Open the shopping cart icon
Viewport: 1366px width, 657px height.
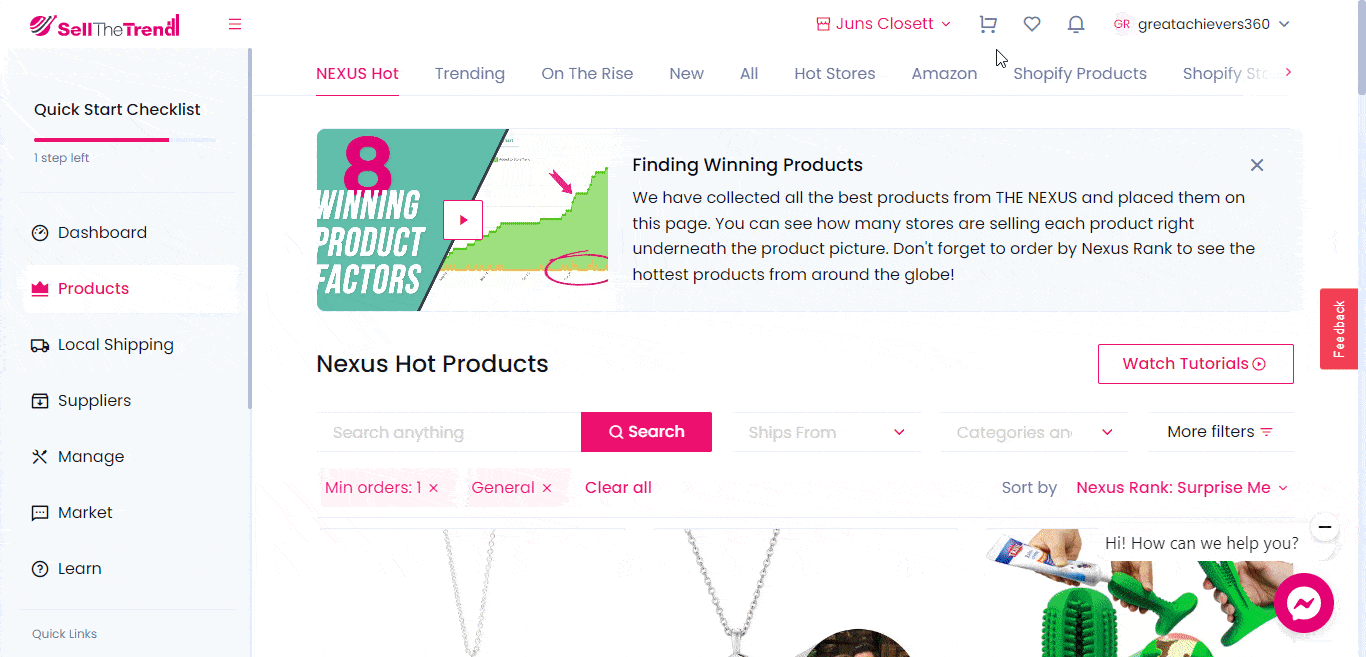tap(988, 24)
